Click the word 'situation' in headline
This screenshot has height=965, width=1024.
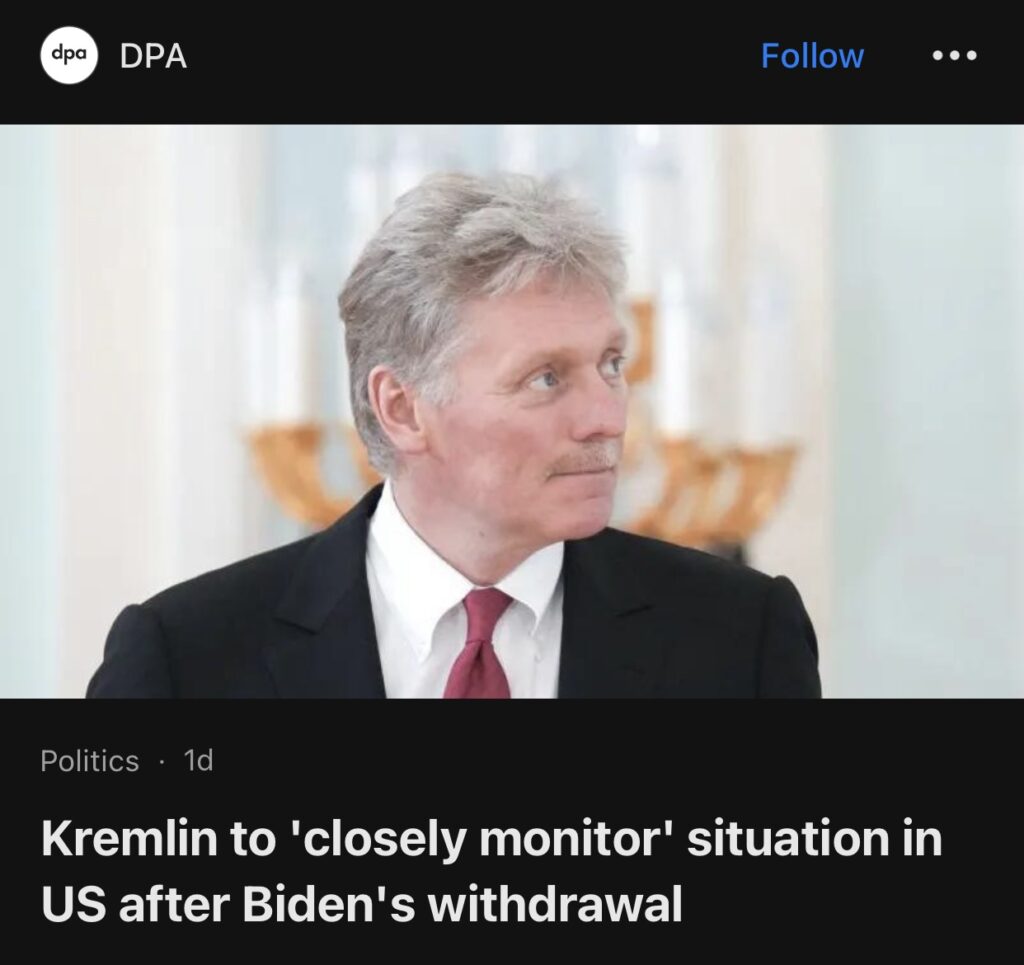tap(788, 838)
